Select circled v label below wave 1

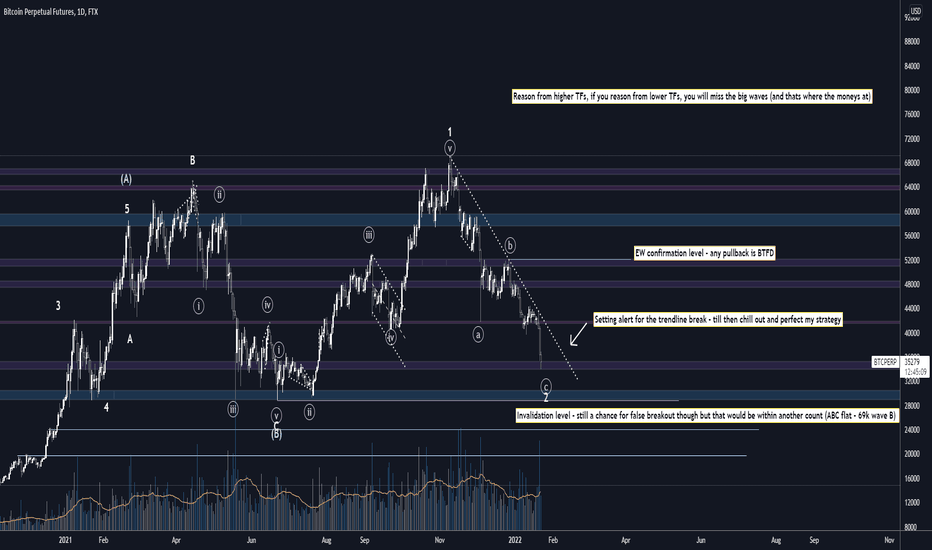(x=450, y=148)
